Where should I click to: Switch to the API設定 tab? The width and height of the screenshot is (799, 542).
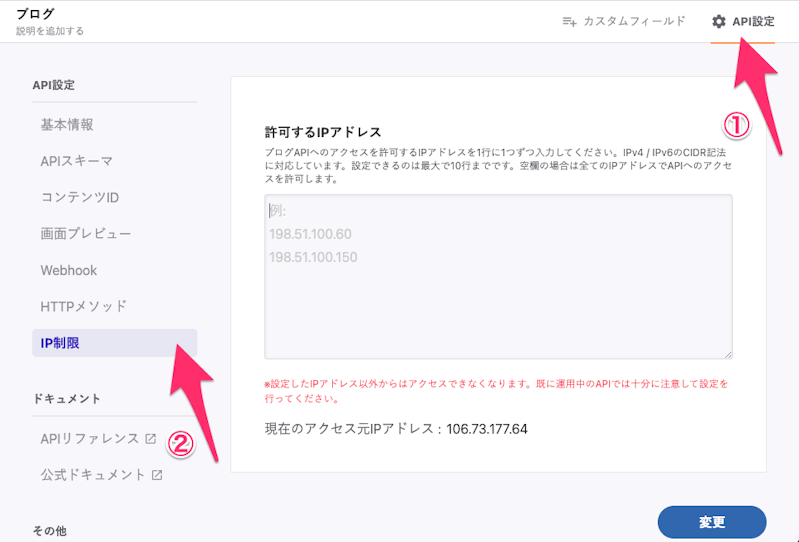pyautogui.click(x=743, y=21)
